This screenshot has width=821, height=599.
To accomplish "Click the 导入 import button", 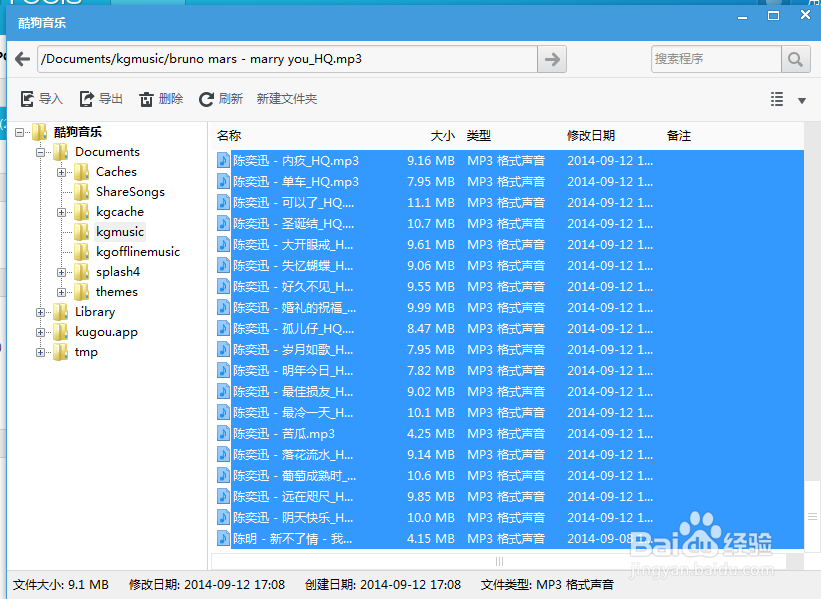I will [x=41, y=98].
